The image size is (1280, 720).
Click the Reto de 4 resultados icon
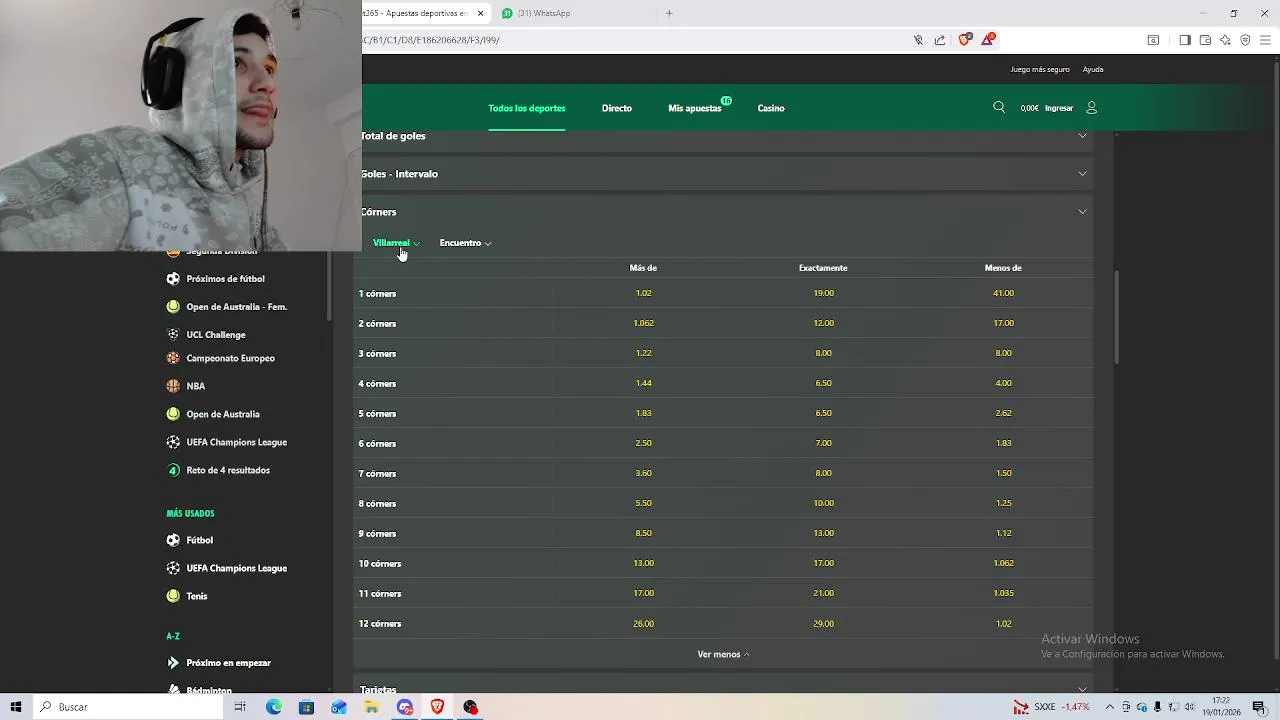coord(173,470)
